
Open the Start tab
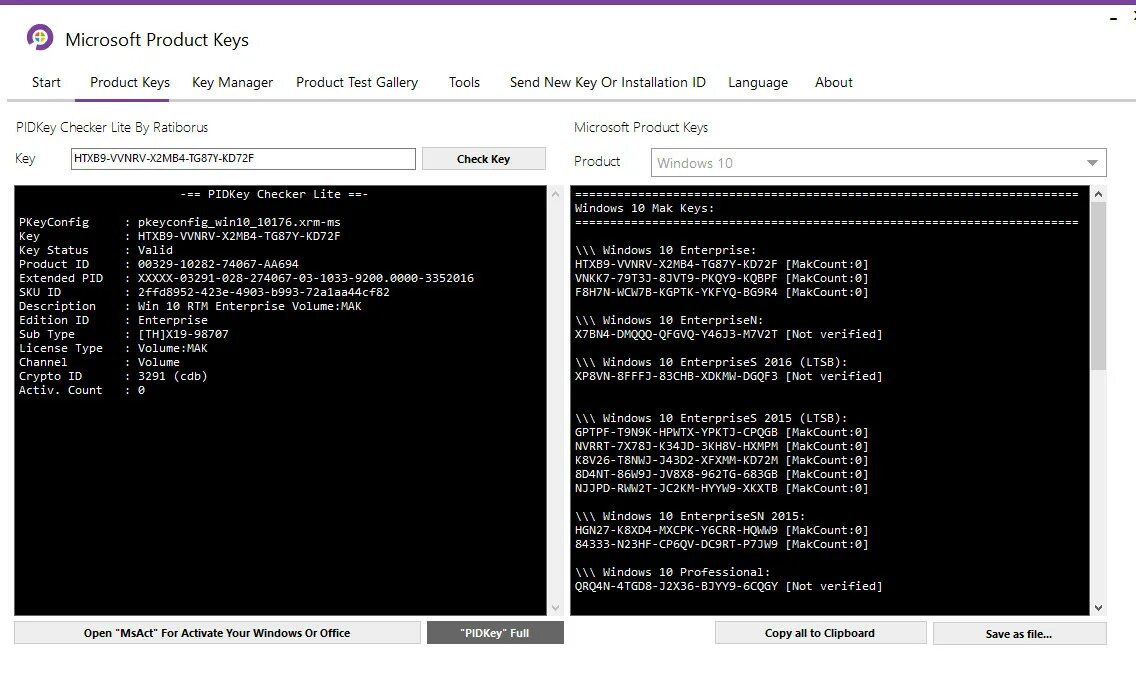[x=46, y=83]
